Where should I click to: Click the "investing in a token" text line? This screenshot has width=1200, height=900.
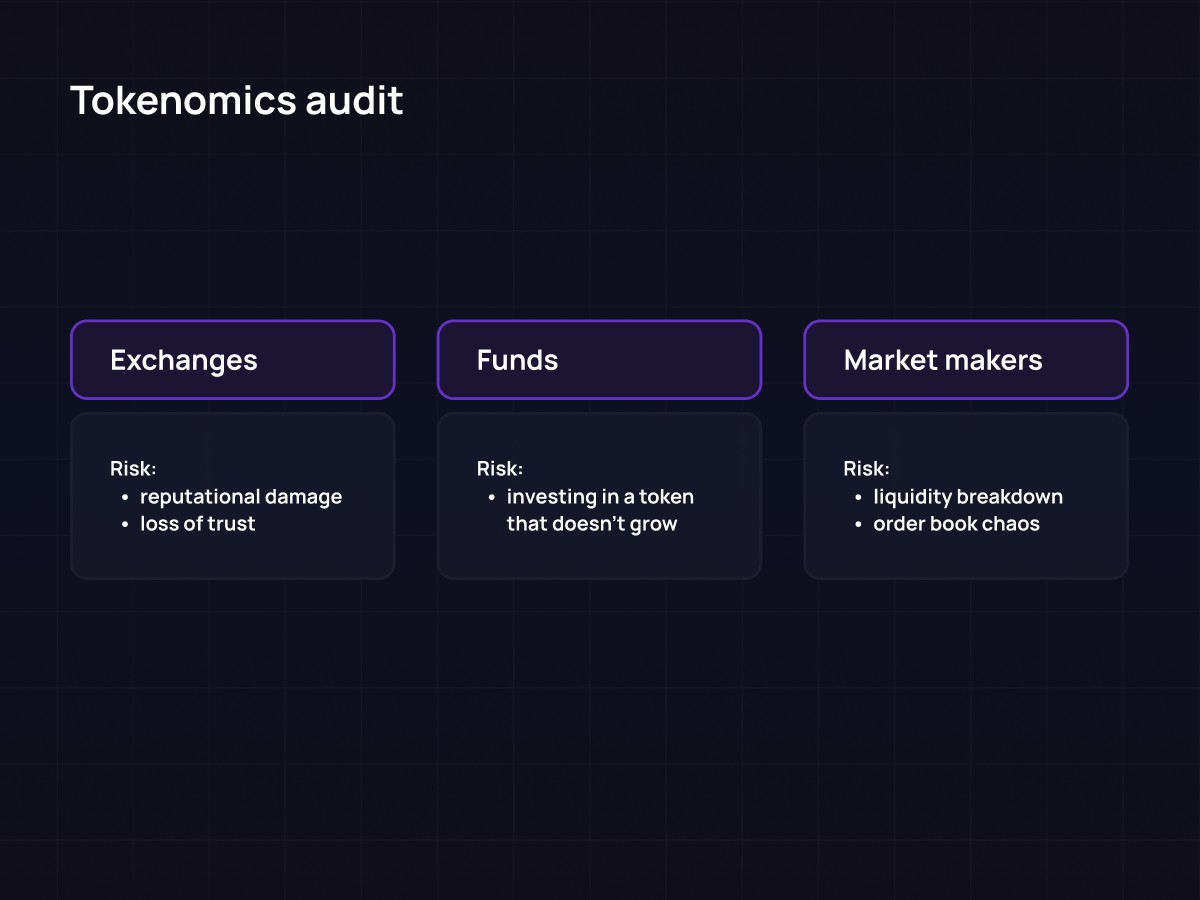(x=600, y=497)
